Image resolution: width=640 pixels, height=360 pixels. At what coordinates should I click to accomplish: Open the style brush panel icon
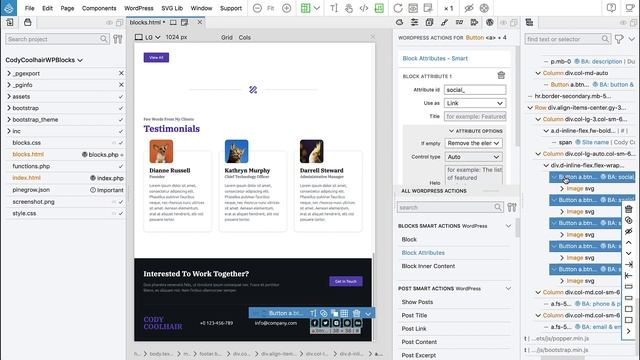(x=444, y=22)
